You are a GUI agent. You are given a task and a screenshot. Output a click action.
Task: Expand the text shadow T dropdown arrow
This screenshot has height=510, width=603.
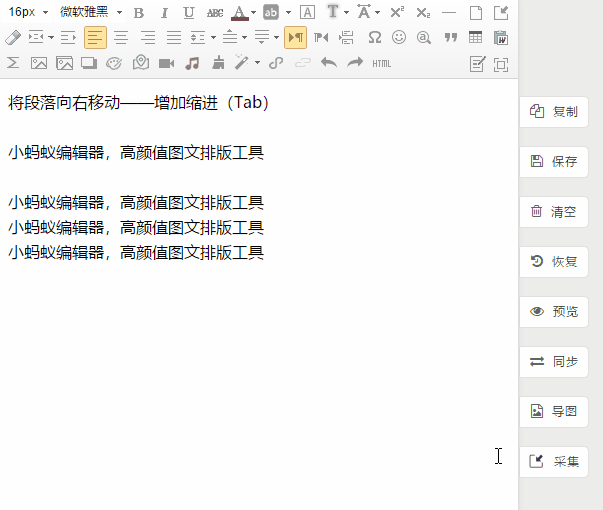coord(346,13)
